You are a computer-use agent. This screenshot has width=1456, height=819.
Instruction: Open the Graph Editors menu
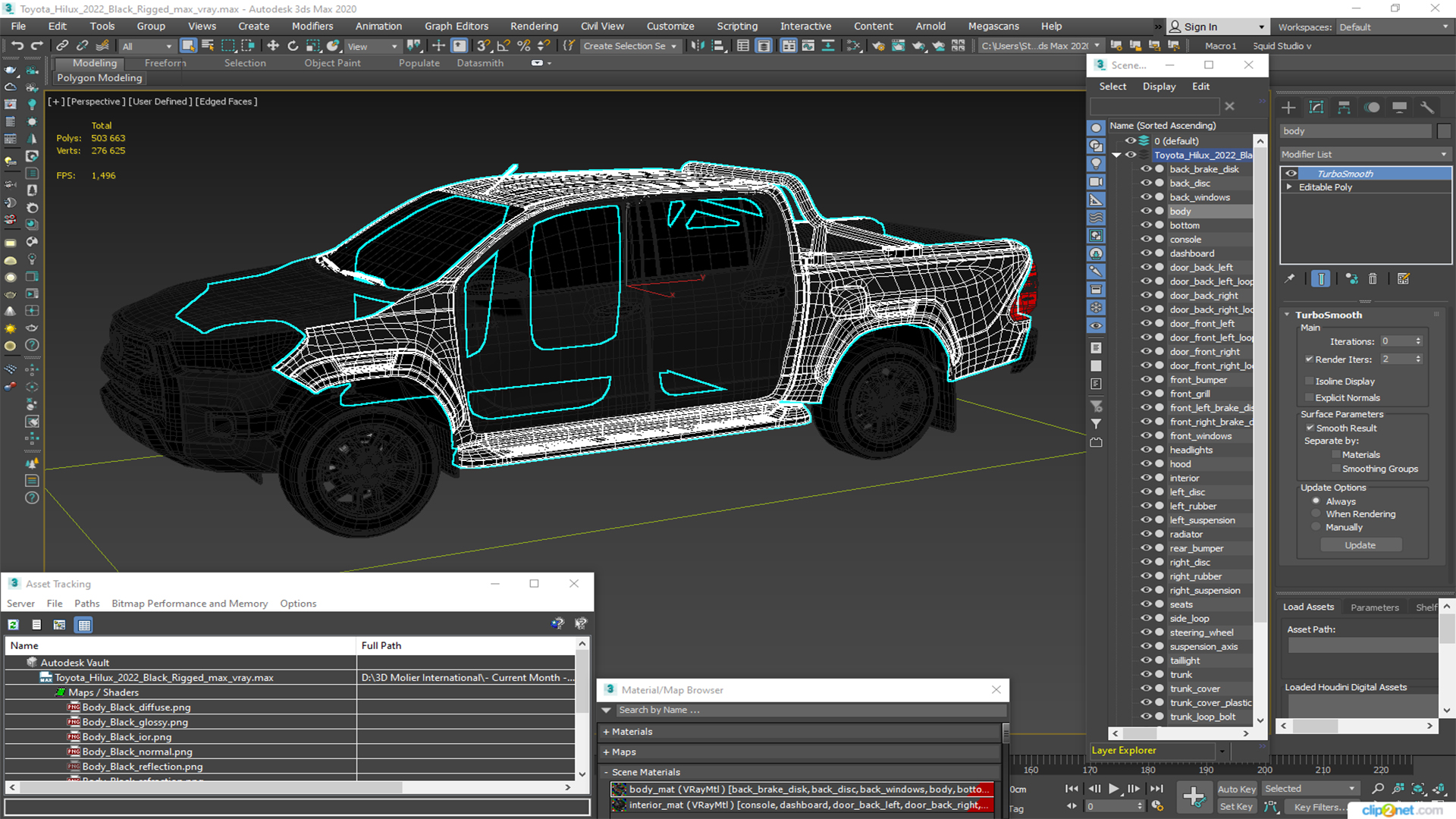457,27
